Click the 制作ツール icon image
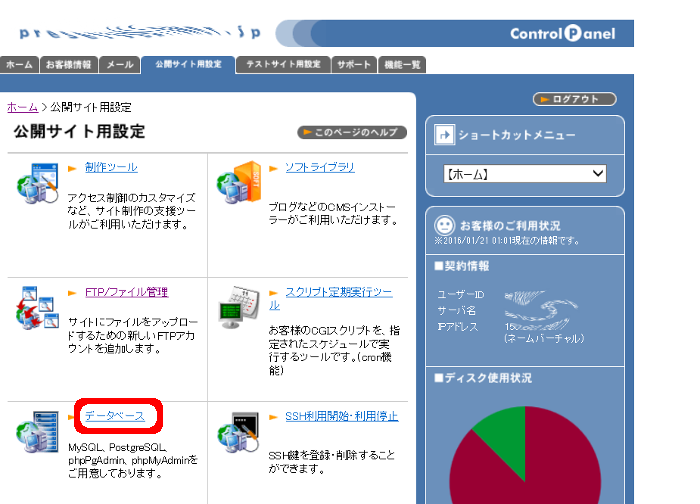The height and width of the screenshot is (504, 700). [38, 183]
